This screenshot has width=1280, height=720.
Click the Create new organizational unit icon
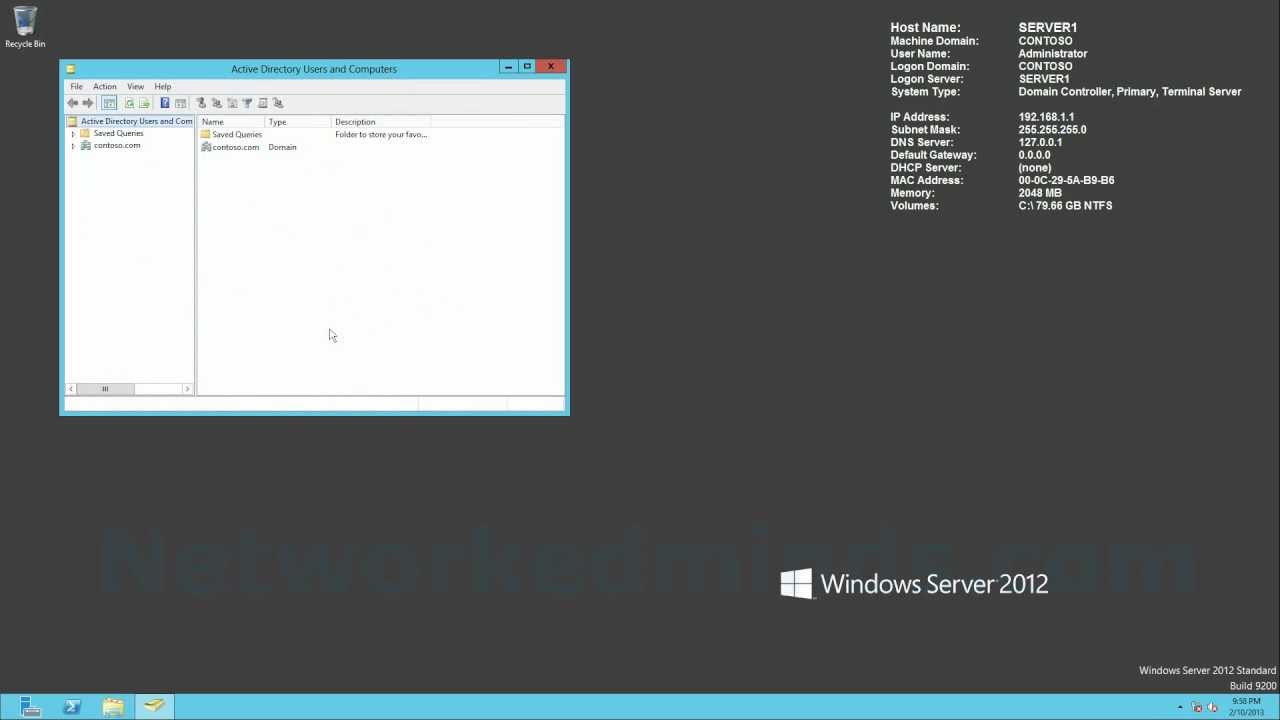(232, 103)
